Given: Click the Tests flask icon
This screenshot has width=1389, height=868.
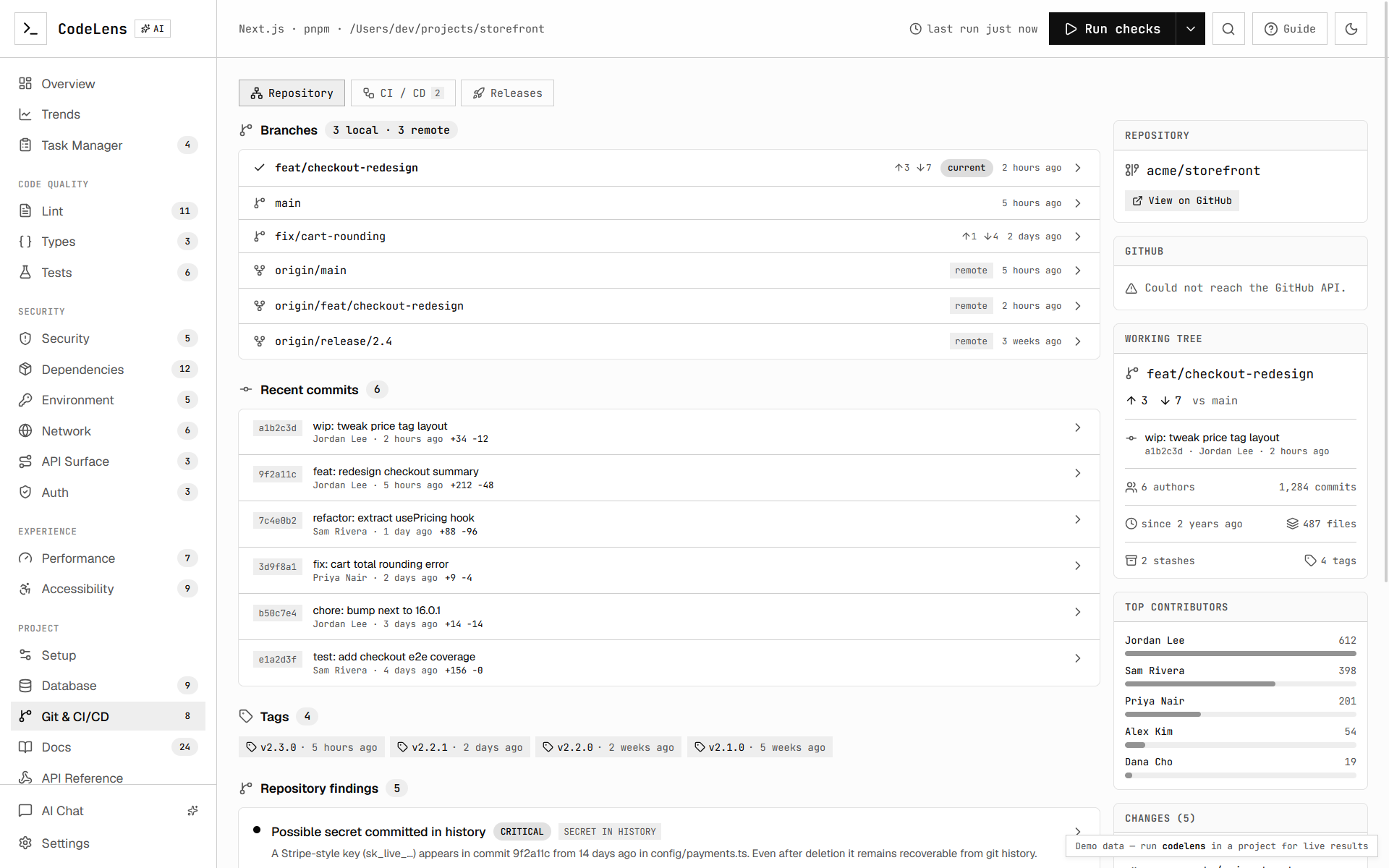Looking at the screenshot, I should [x=25, y=272].
